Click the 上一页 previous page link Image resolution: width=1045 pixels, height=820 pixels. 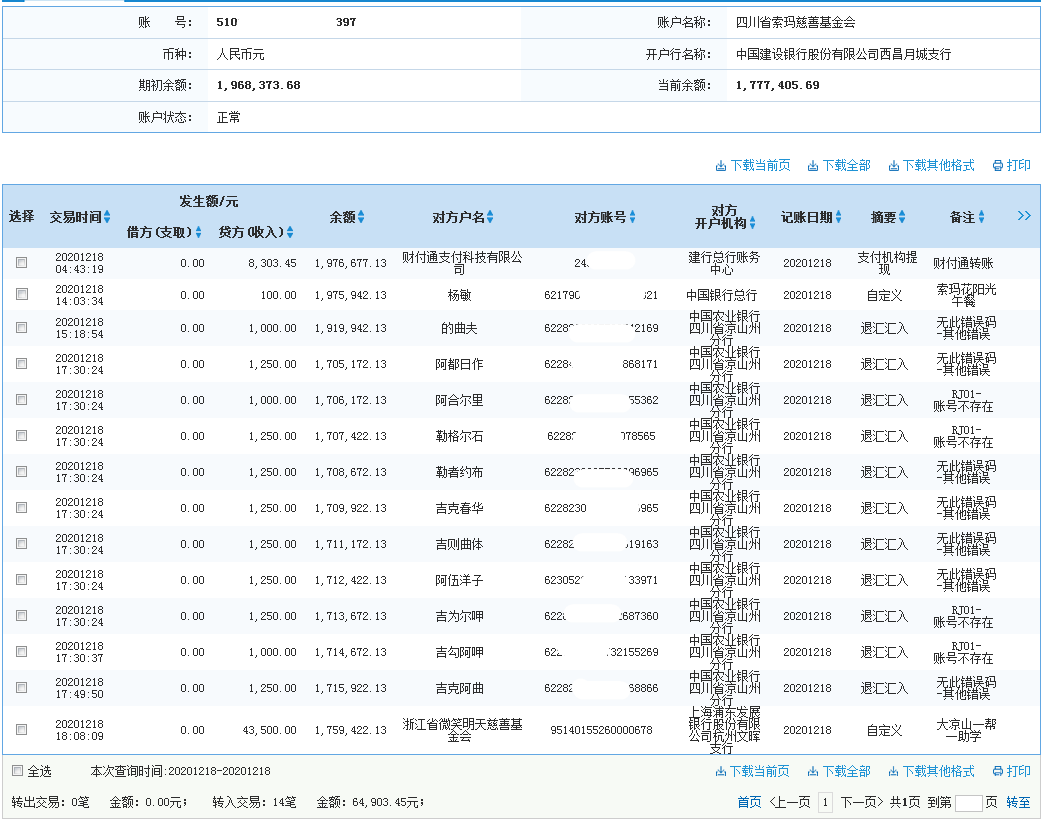[x=788, y=800]
